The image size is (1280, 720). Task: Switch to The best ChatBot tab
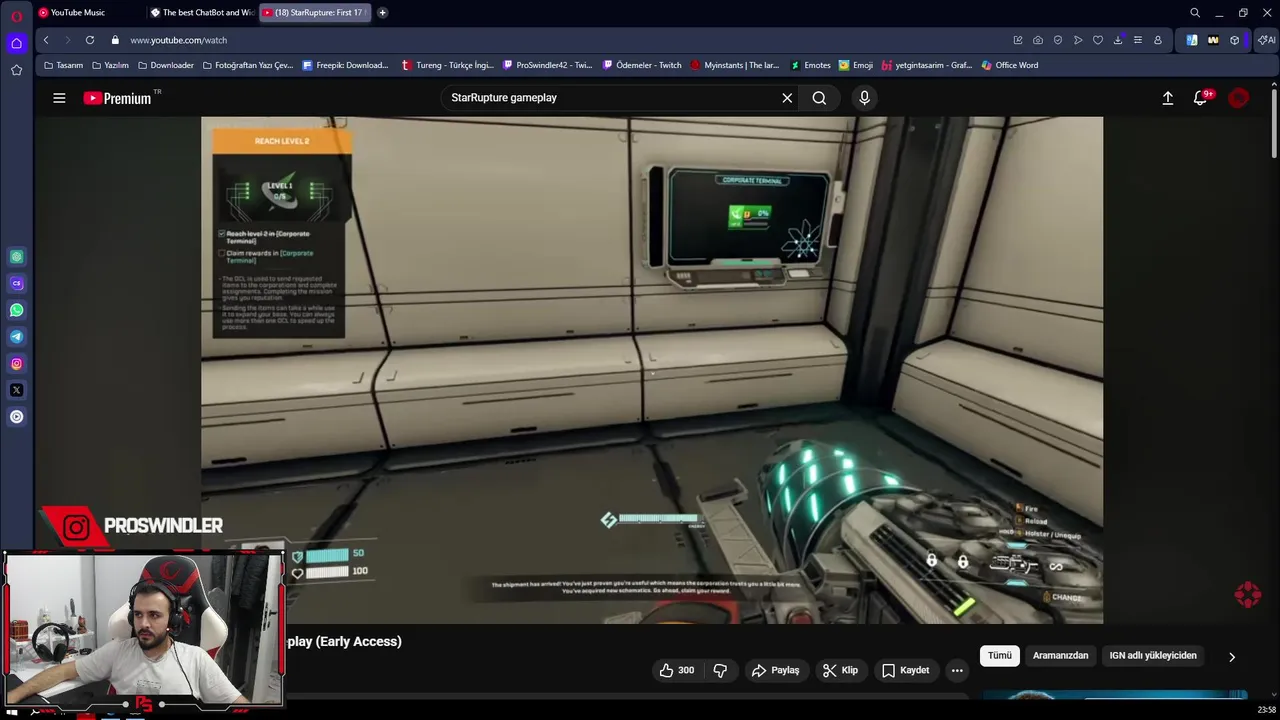(200, 13)
